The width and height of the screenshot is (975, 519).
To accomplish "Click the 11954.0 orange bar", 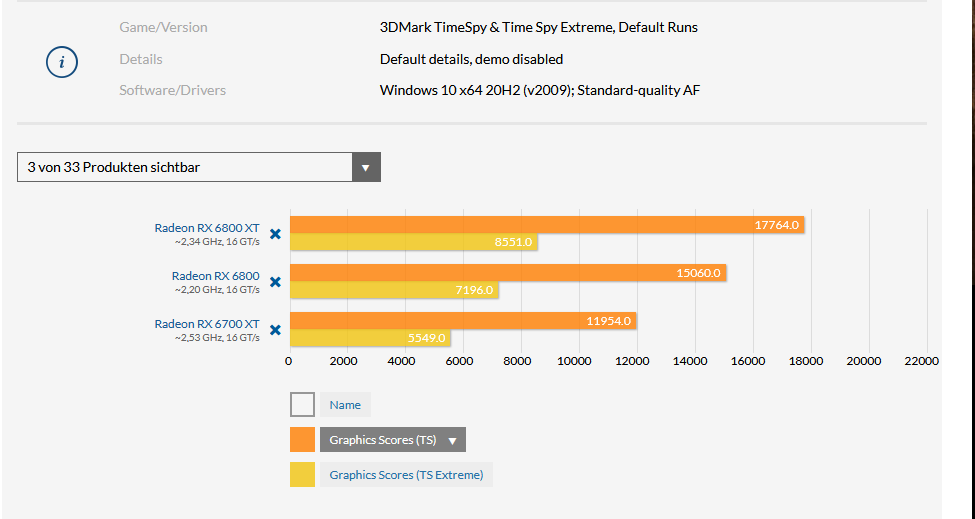I will click(x=463, y=321).
